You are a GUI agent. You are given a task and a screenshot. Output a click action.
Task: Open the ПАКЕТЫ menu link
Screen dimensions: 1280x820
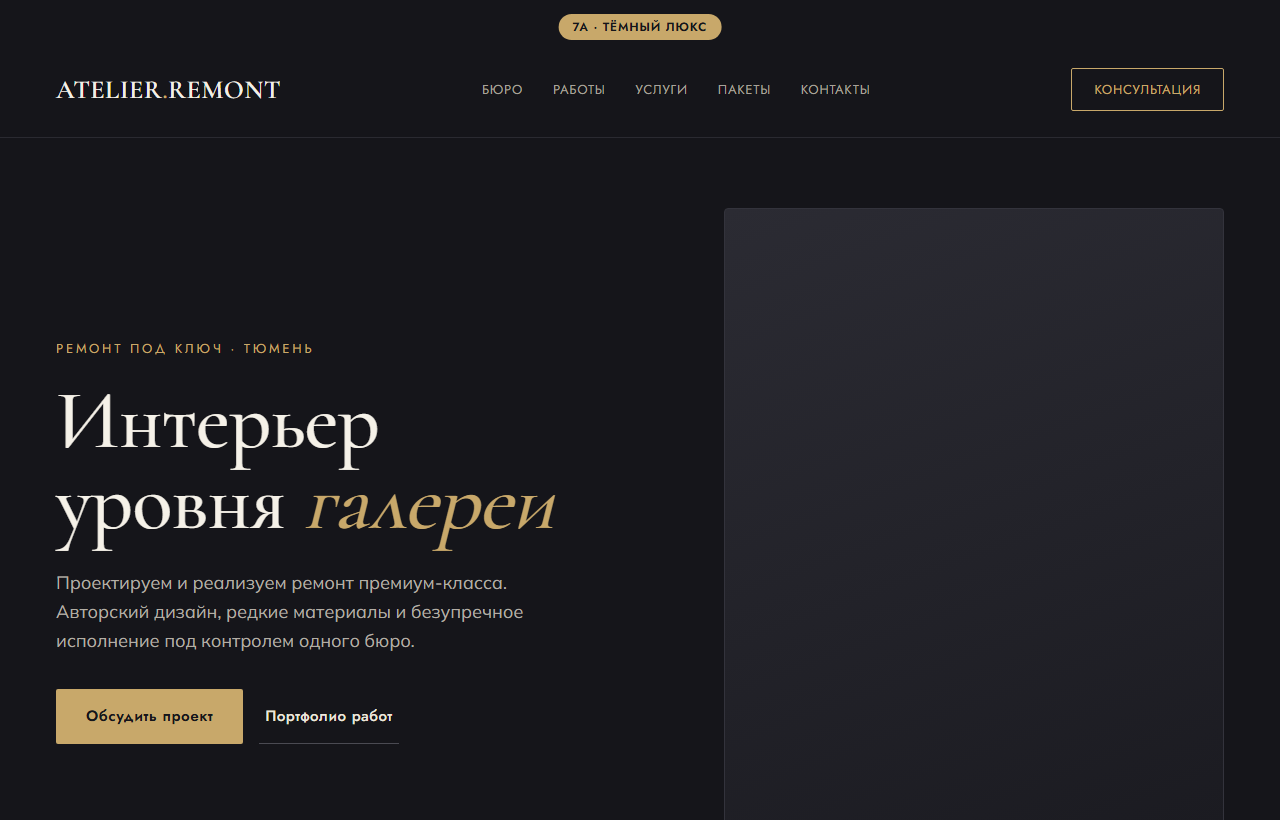pyautogui.click(x=744, y=90)
